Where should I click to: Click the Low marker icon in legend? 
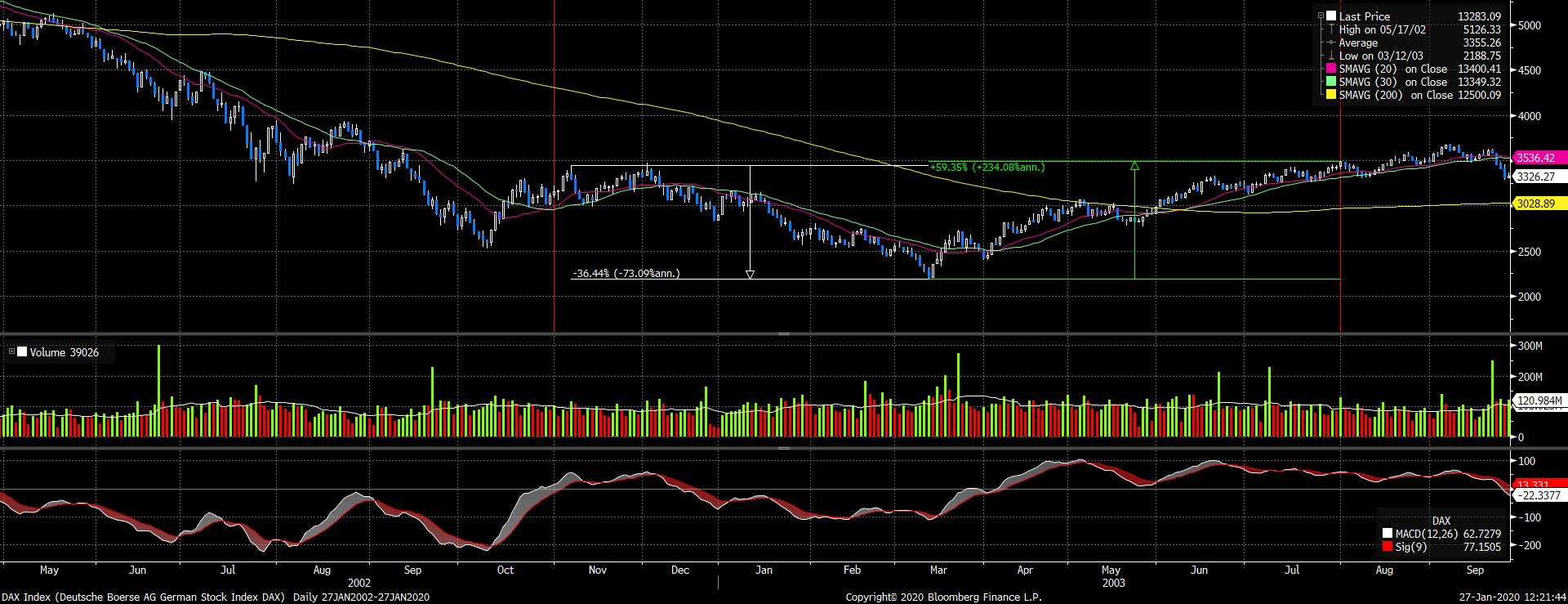pyautogui.click(x=1331, y=56)
